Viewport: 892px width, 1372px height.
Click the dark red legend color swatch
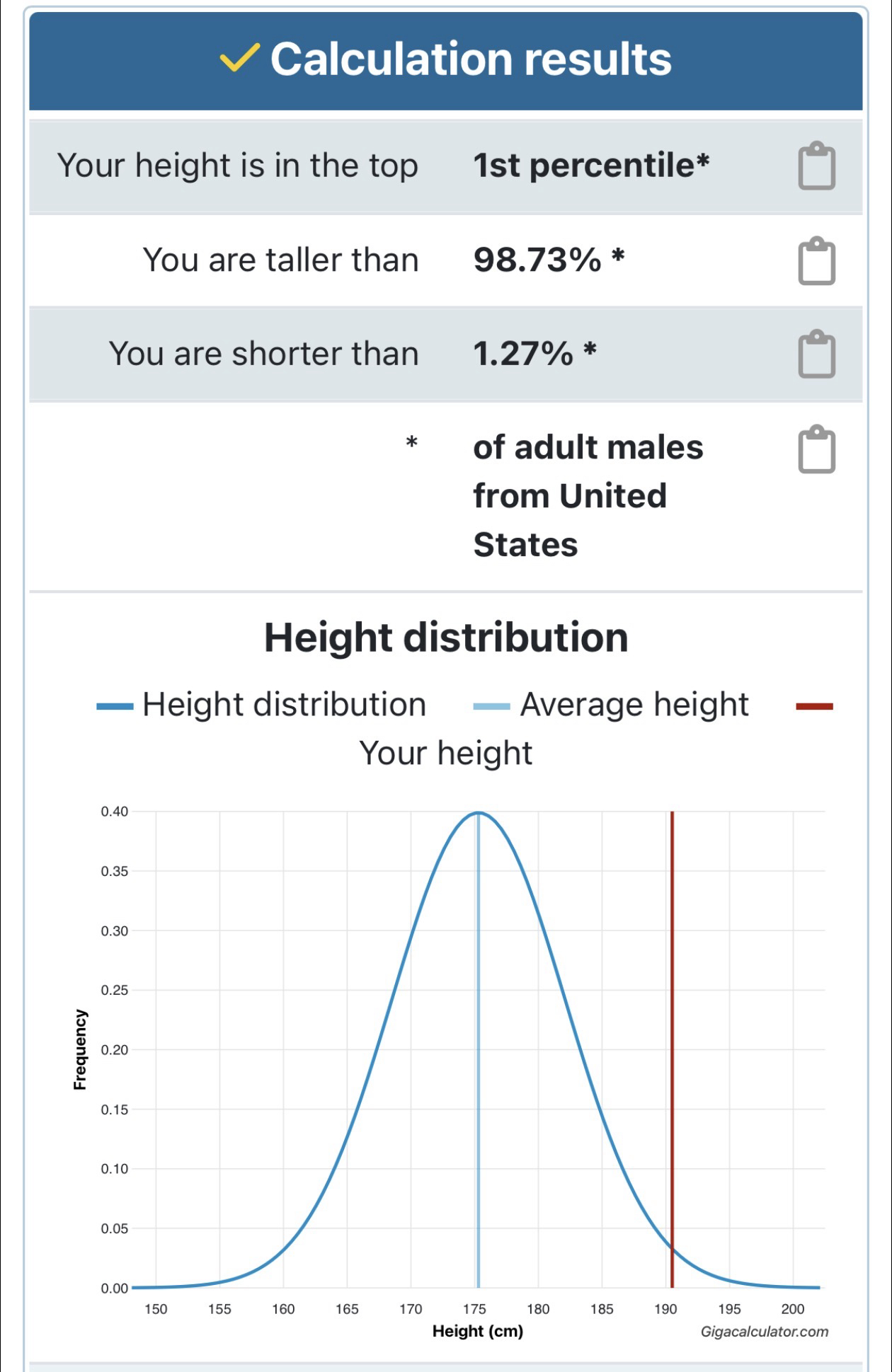[814, 706]
